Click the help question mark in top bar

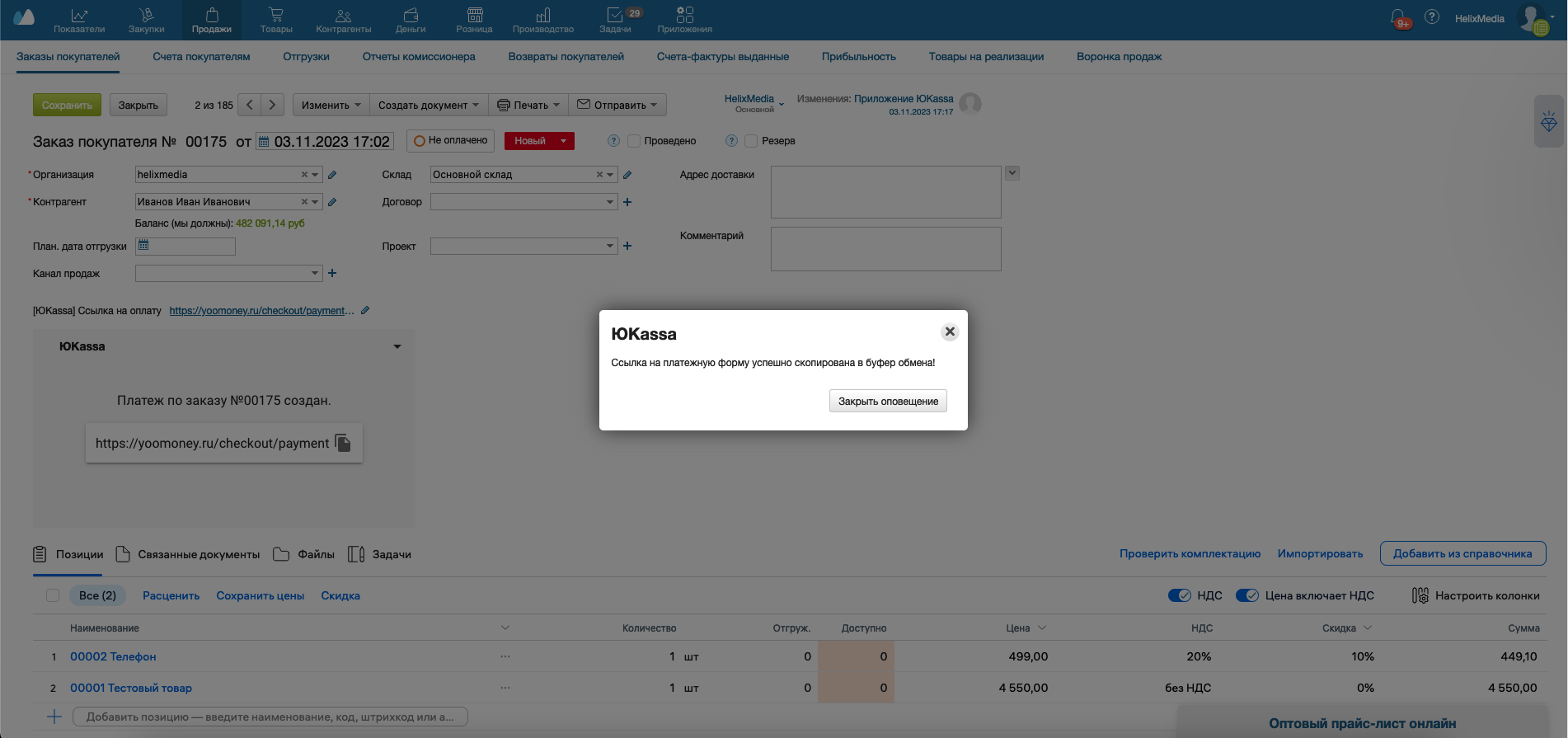pyautogui.click(x=1432, y=16)
